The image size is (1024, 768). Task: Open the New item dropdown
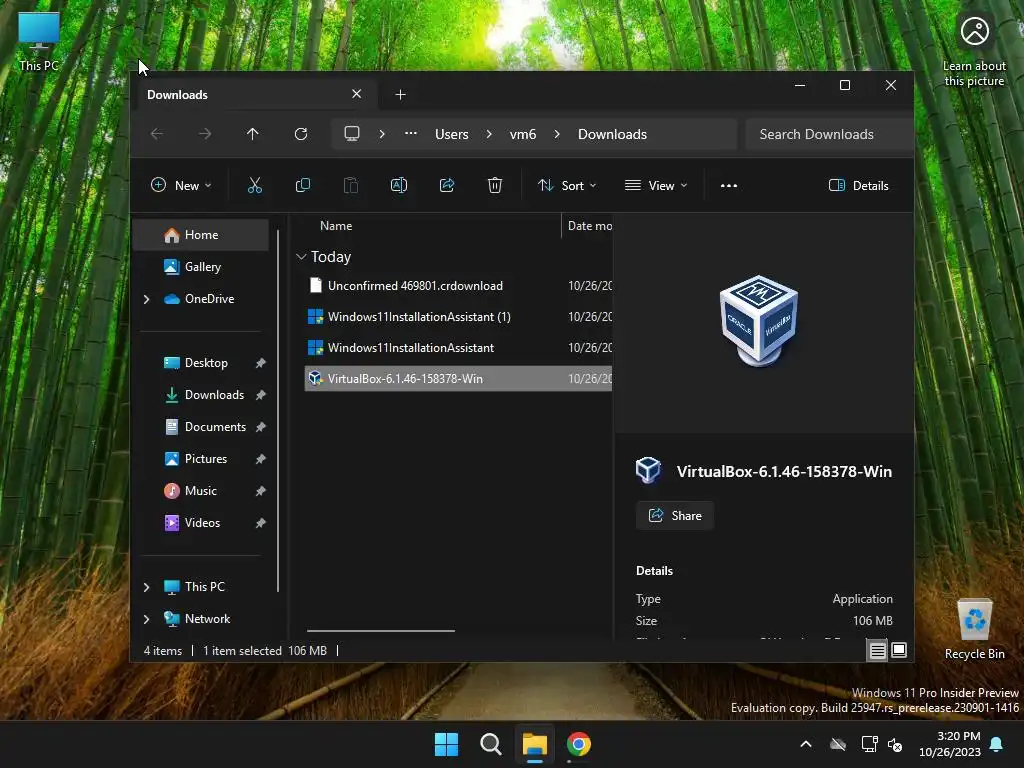(181, 185)
